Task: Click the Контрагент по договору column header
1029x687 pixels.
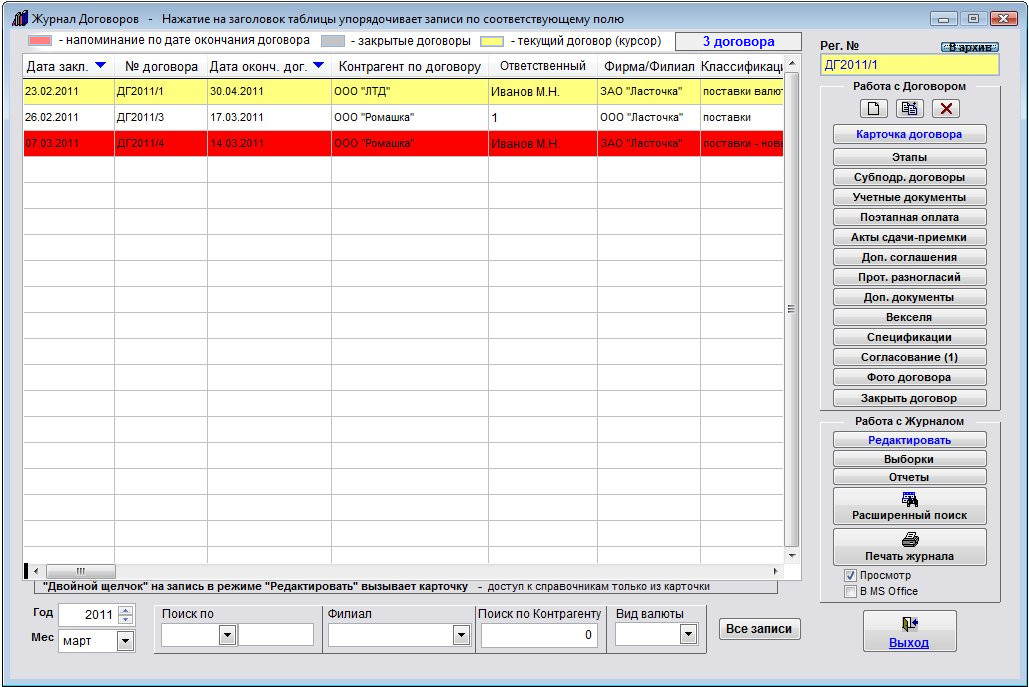Action: pos(409,67)
